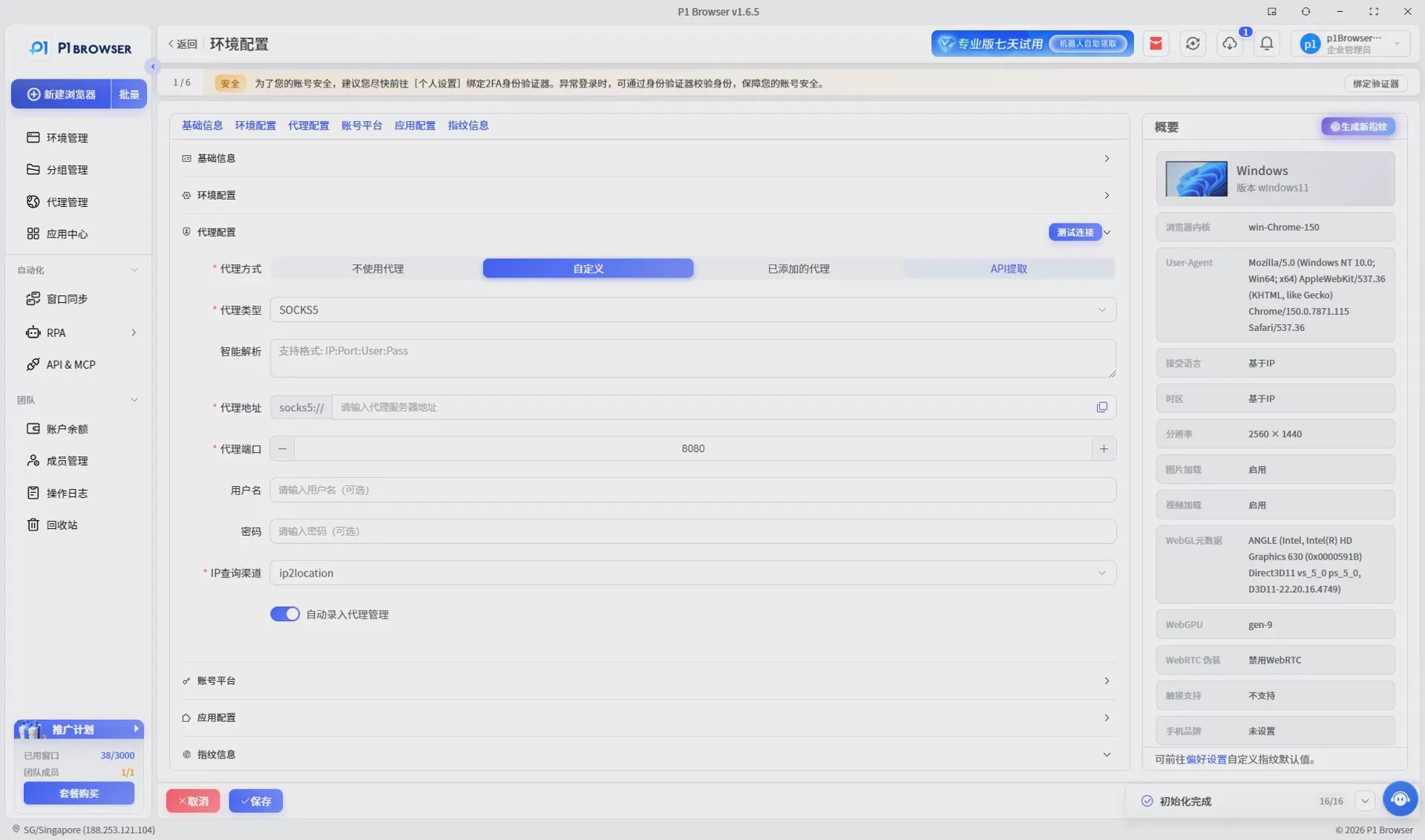The image size is (1425, 840).
Task: Open the 偏好设置 link
Action: (1206, 759)
